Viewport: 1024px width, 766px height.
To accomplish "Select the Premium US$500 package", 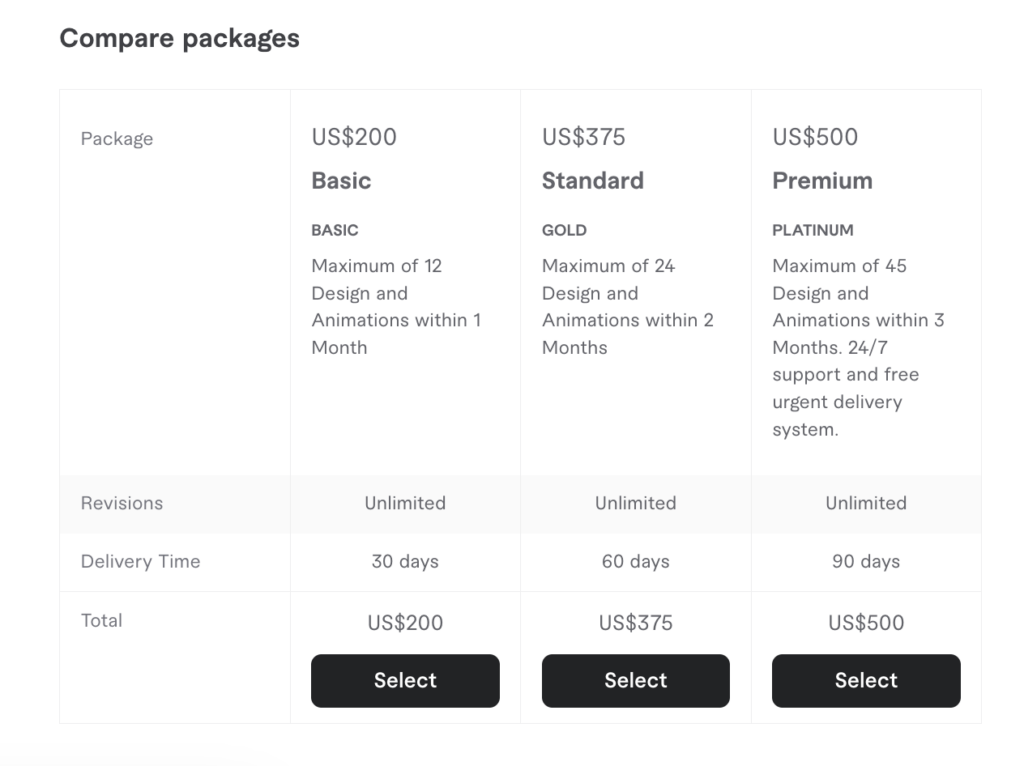I will [x=866, y=680].
